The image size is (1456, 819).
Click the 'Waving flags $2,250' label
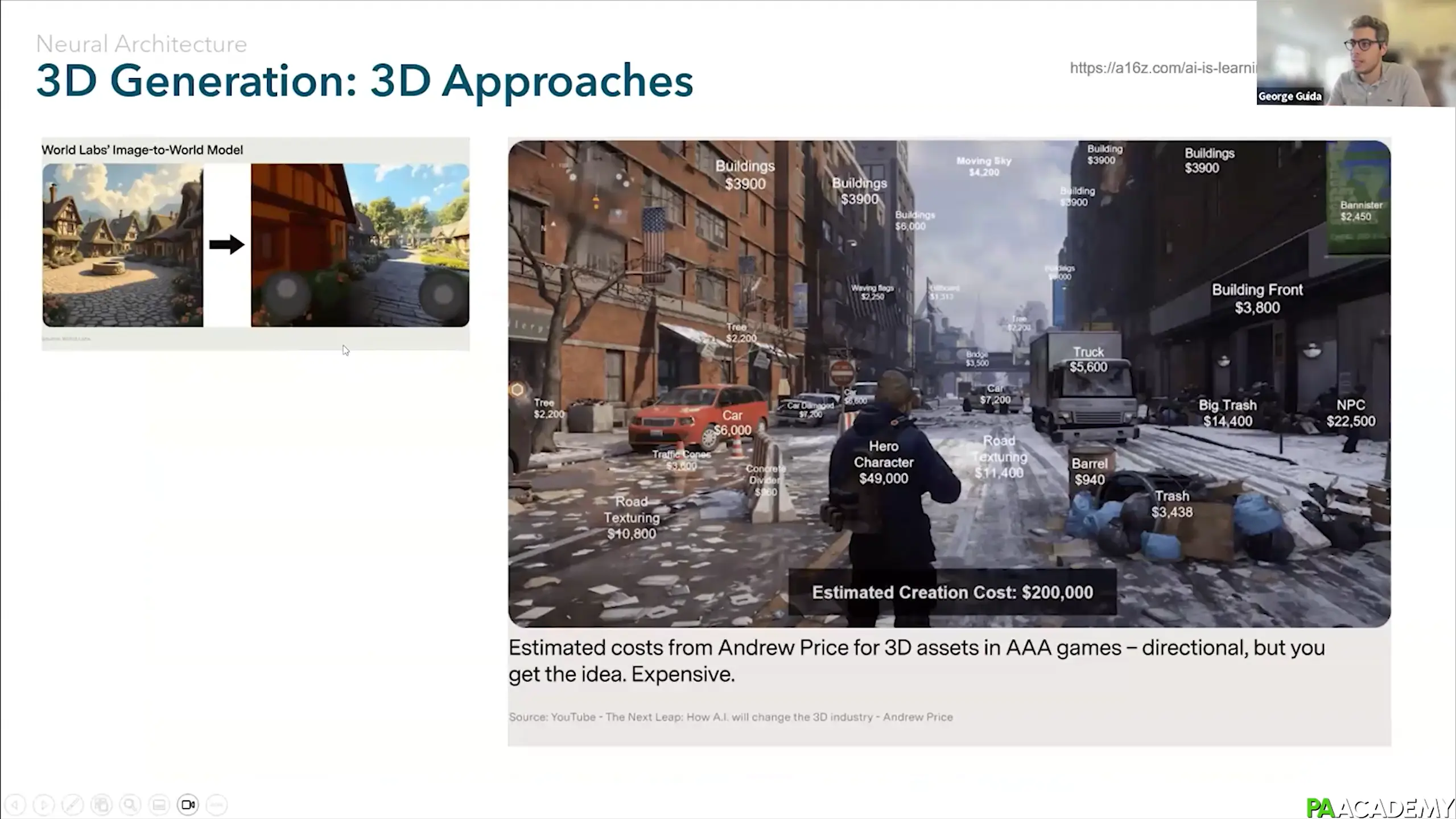872,292
